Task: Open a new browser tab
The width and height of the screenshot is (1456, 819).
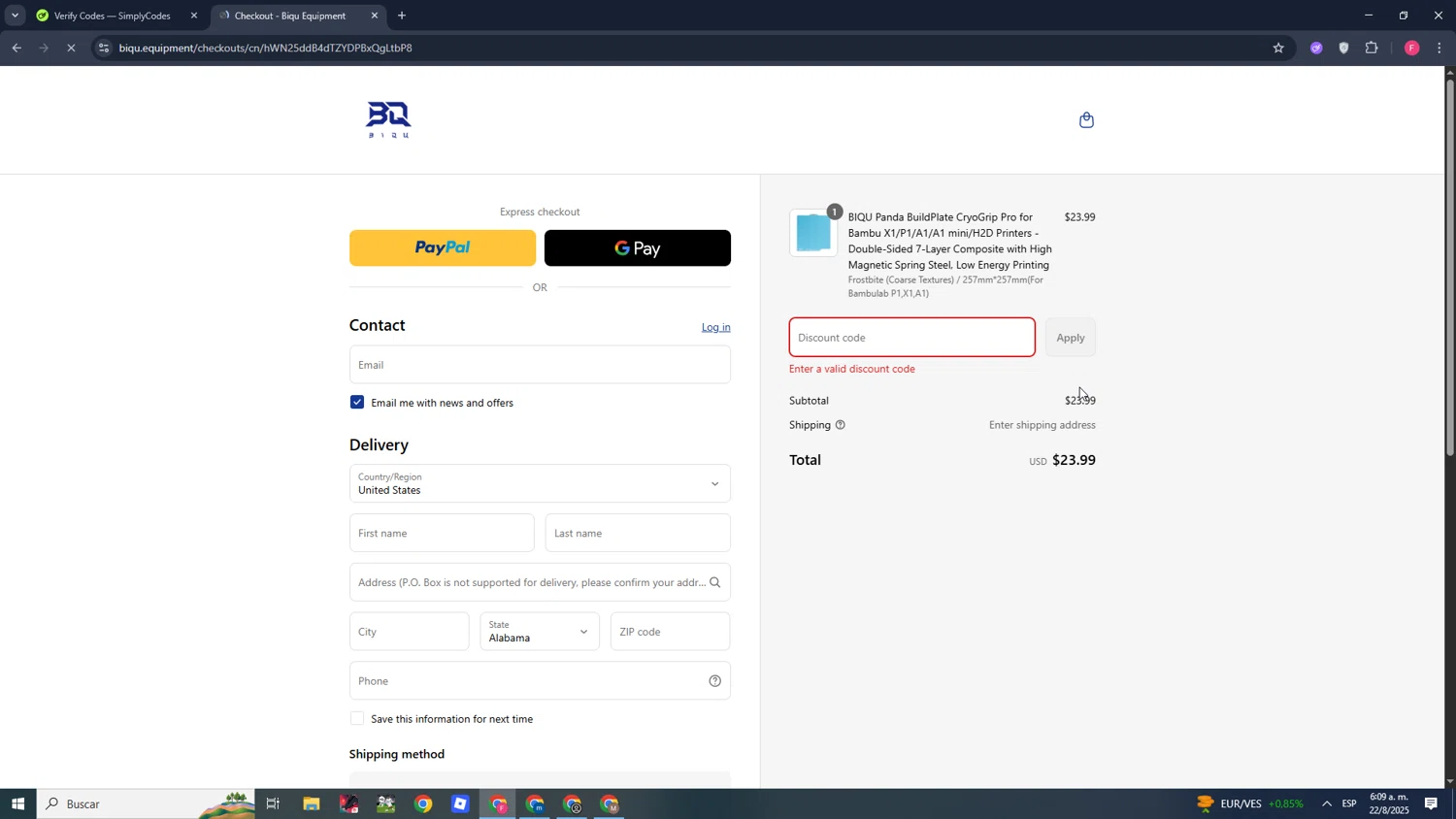Action: click(x=402, y=16)
